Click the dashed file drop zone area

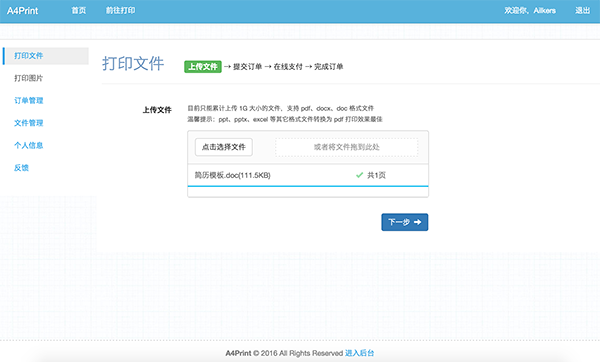coord(347,147)
